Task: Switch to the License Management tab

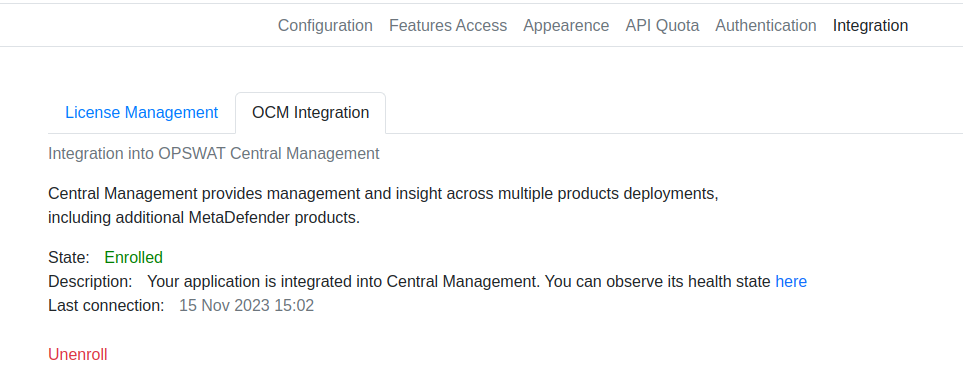Action: pyautogui.click(x=142, y=113)
